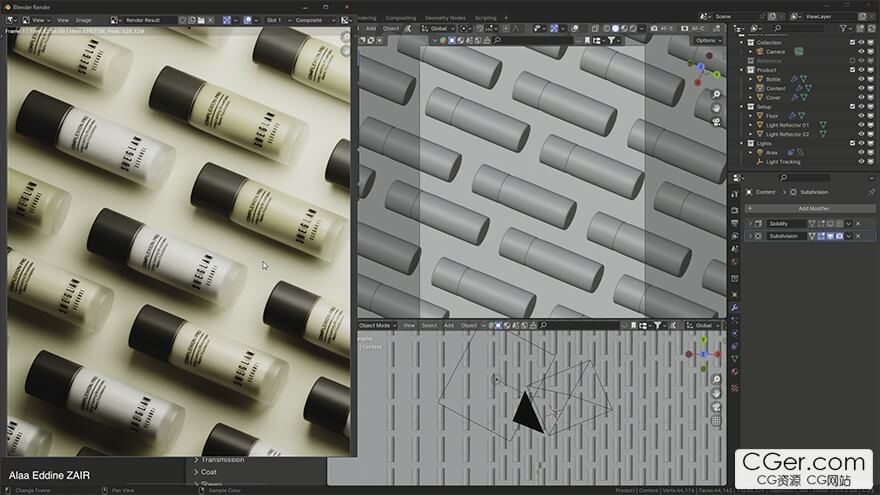Toggle Subdivision modifier edit mode display
The height and width of the screenshot is (495, 880).
pyautogui.click(x=821, y=236)
